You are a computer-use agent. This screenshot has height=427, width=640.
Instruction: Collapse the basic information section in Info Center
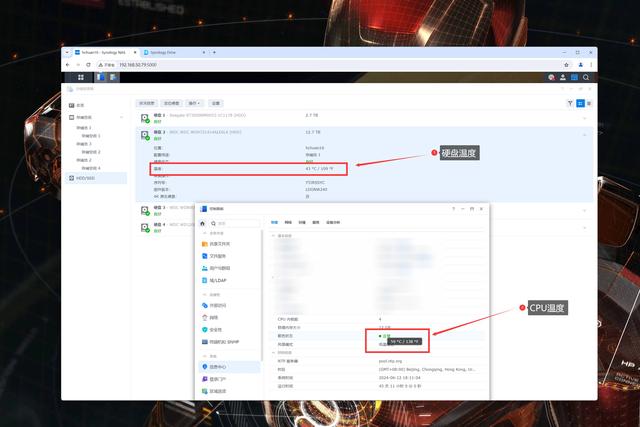[x=273, y=236]
